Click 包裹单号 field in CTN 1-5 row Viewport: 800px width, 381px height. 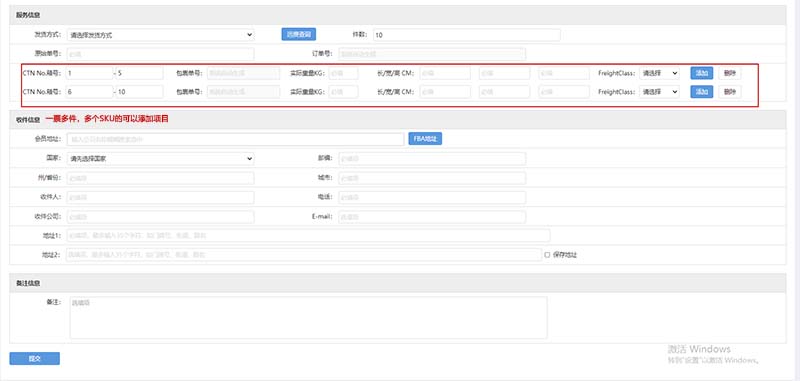click(x=243, y=73)
